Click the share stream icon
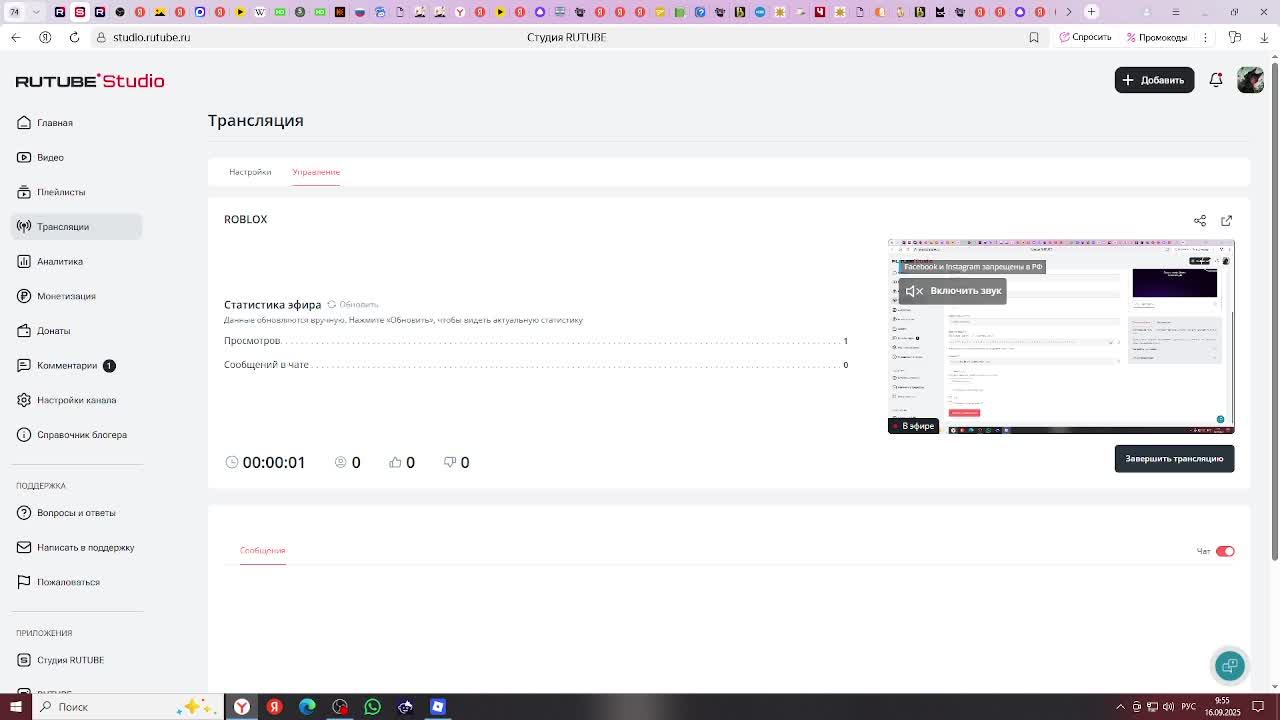The image size is (1280, 720). [x=1200, y=220]
